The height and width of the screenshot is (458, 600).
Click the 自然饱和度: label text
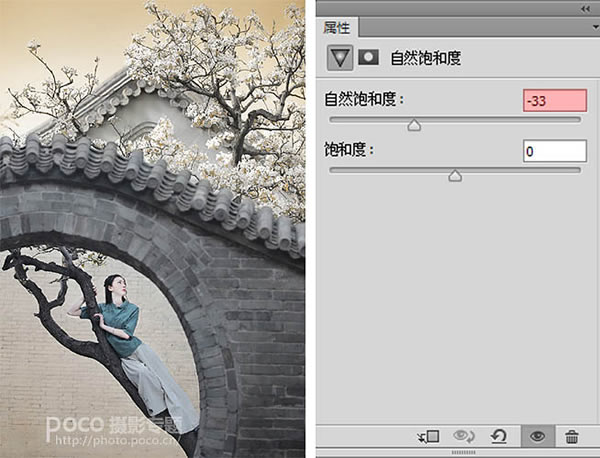point(364,100)
